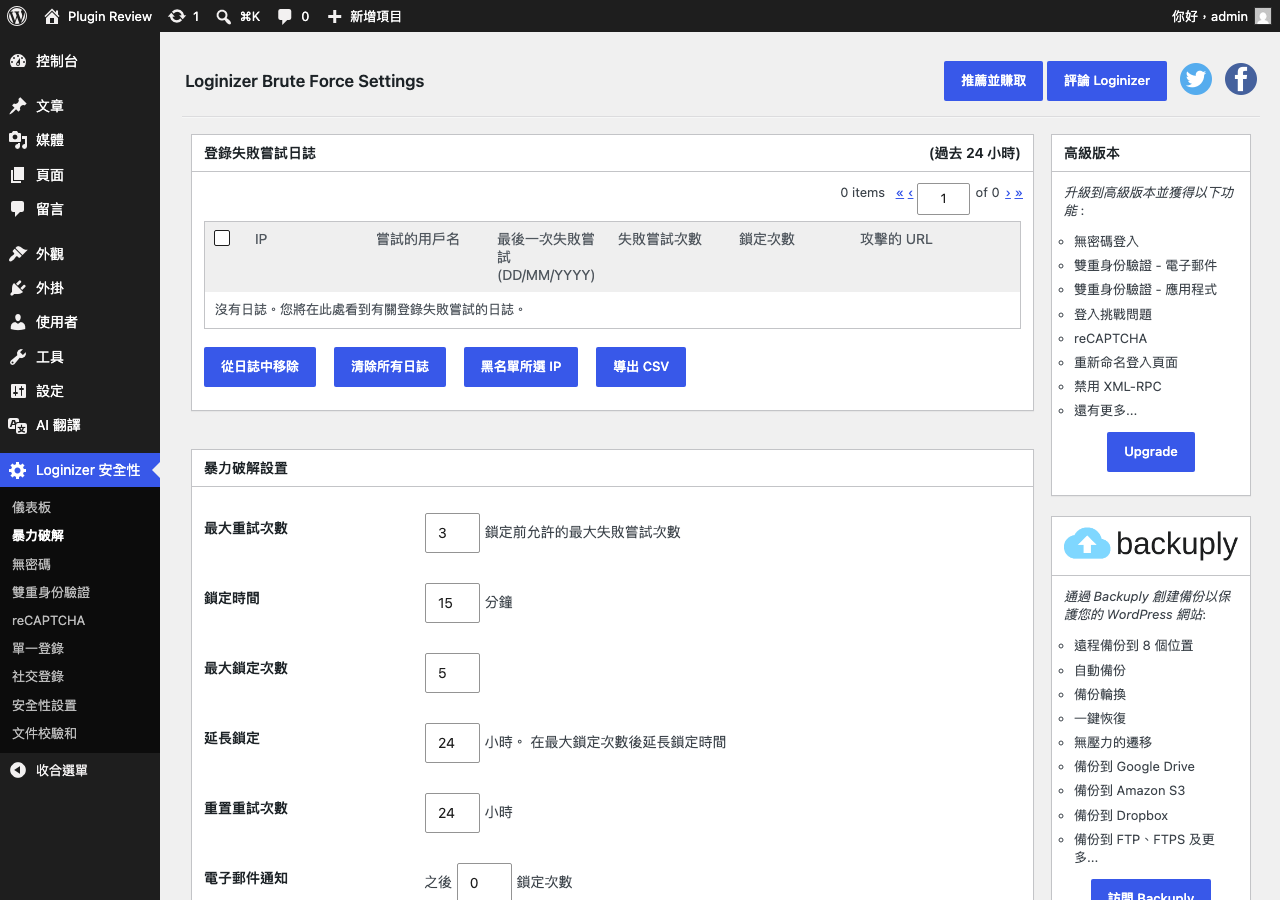Click the 你好, admin account text
Viewport: 1280px width, 900px height.
pos(1209,16)
